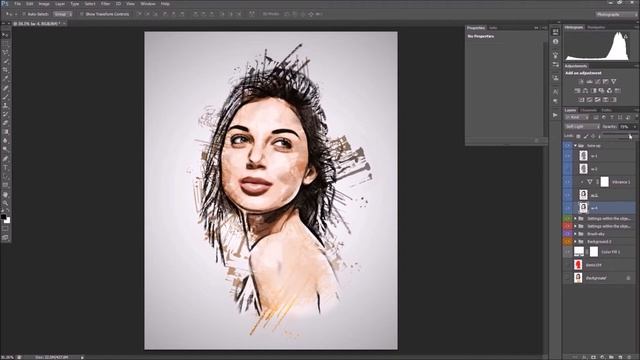Show the Background layer
The height and width of the screenshot is (360, 640).
[567, 278]
